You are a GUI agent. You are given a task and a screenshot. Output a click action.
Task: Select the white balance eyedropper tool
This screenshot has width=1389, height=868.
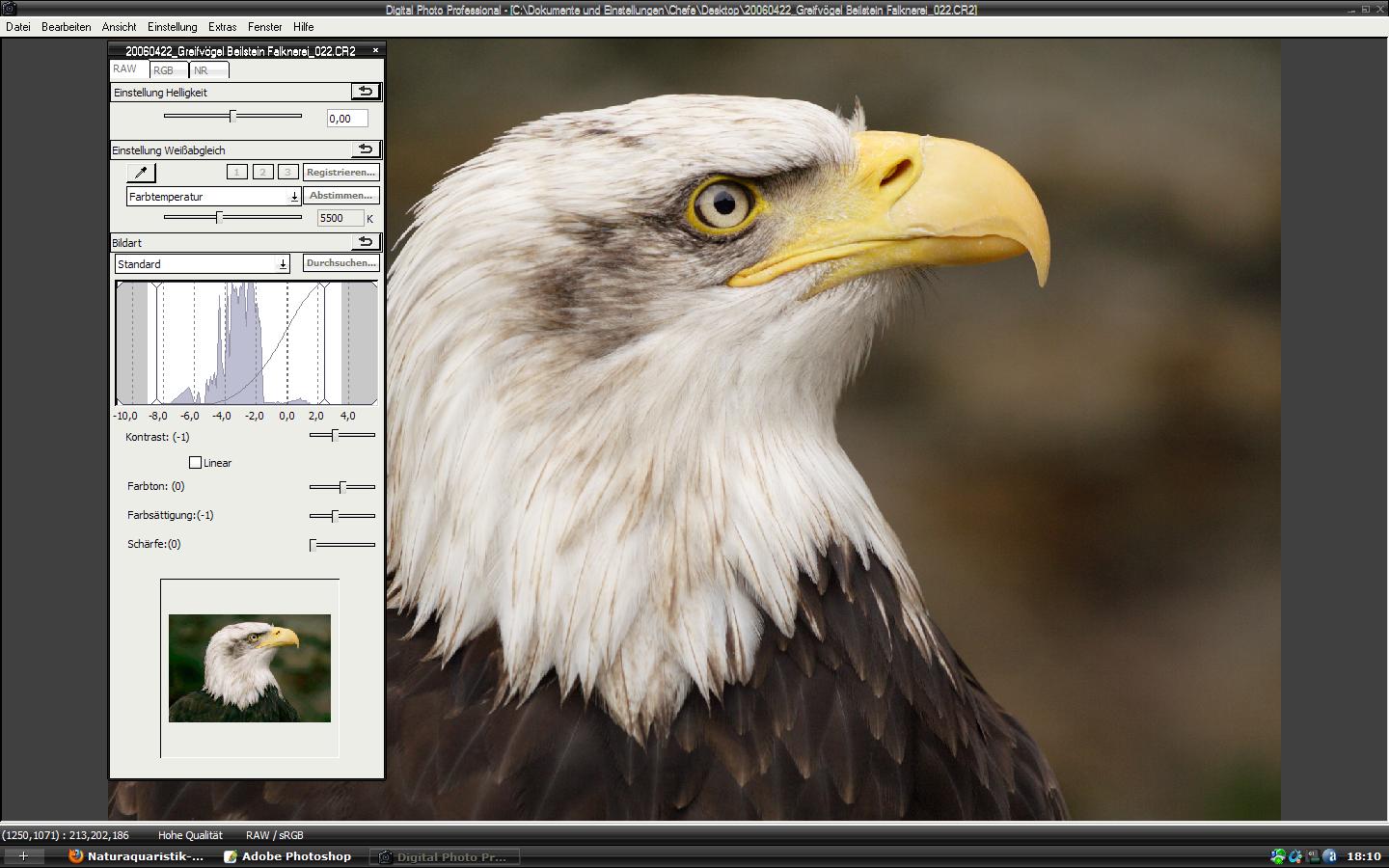point(141,173)
